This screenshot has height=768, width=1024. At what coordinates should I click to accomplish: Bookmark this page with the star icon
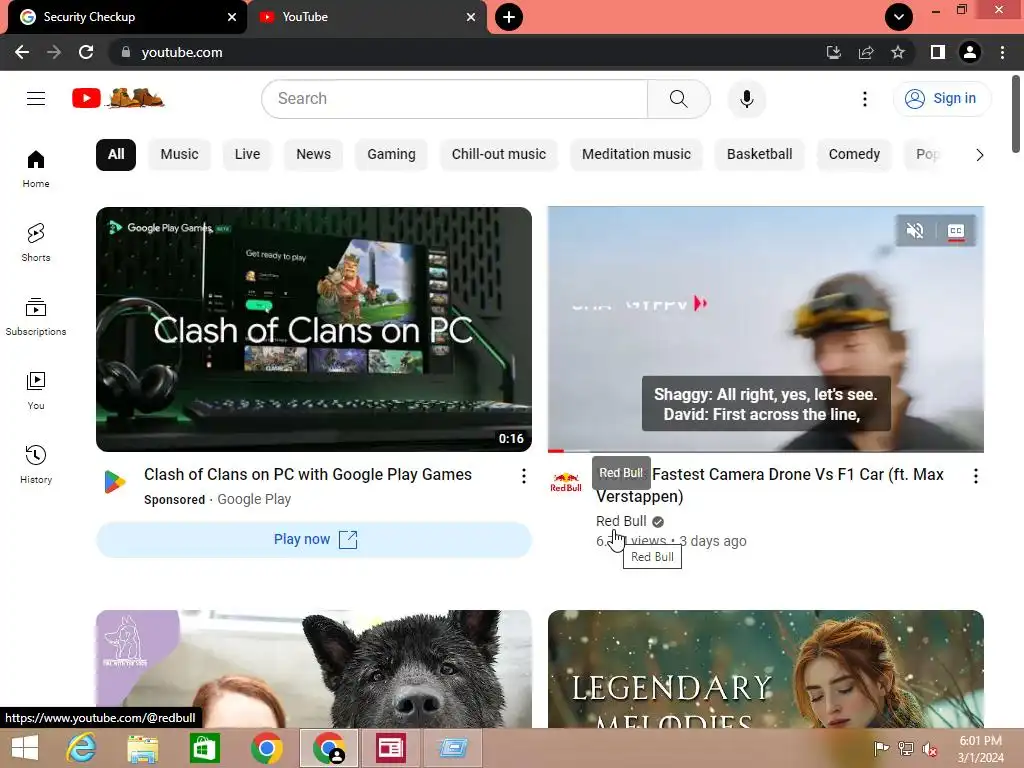pos(898,52)
